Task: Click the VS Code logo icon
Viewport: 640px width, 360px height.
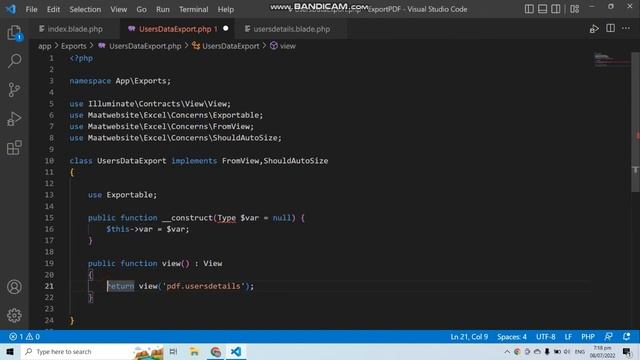Action: point(11,9)
